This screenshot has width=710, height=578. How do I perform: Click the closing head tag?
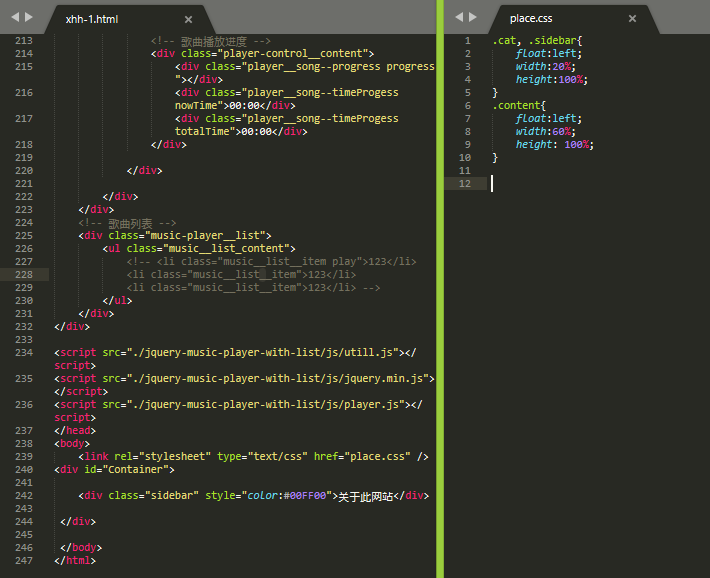point(75,431)
